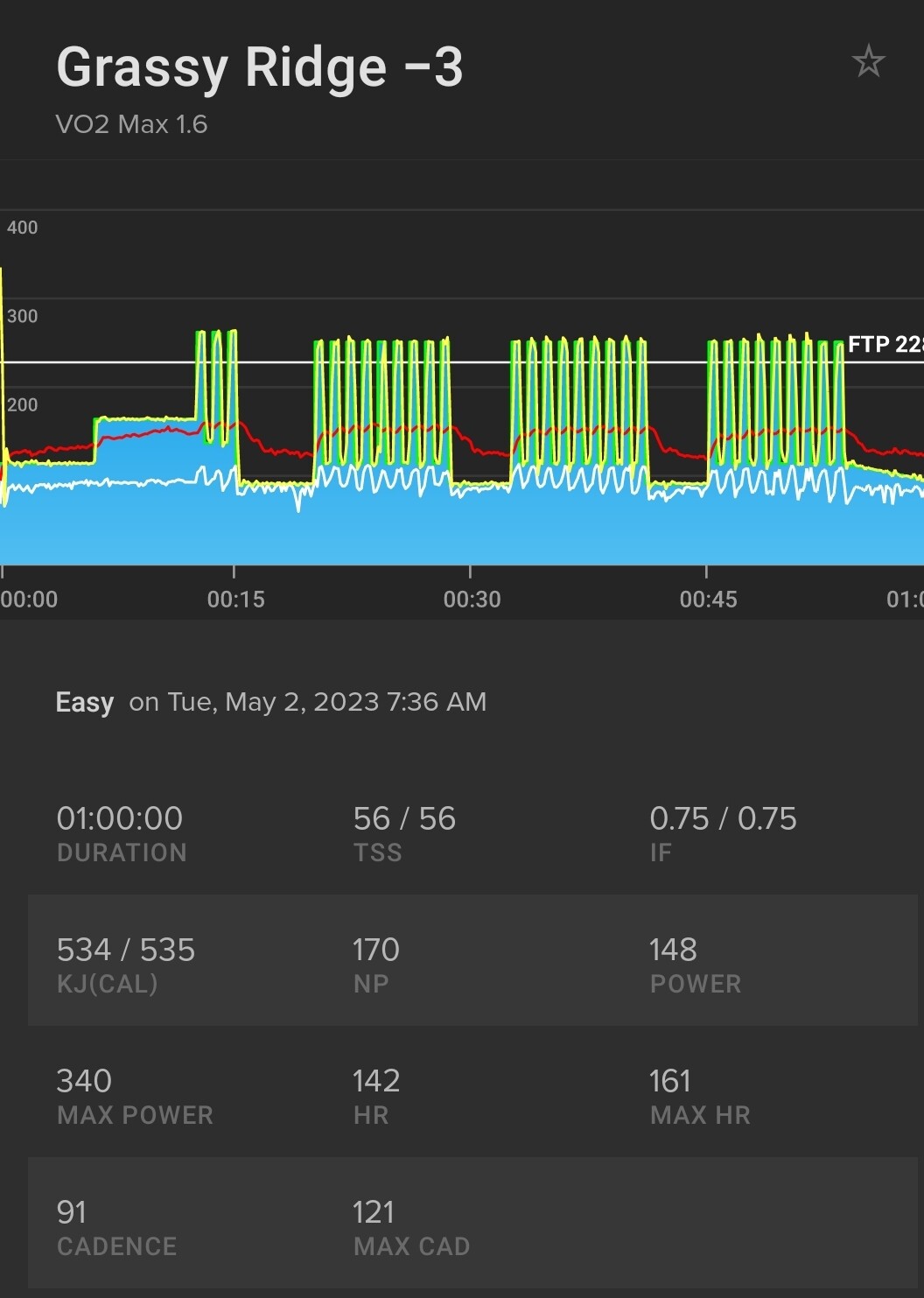
Task: Tap the KJ(CAL) label
Action: [108, 984]
